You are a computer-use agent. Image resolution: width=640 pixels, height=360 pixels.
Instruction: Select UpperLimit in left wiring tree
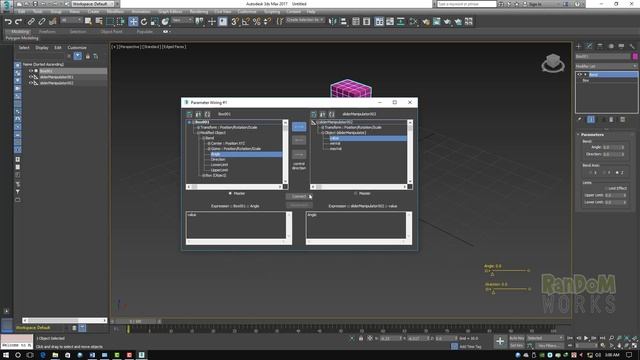coord(220,170)
